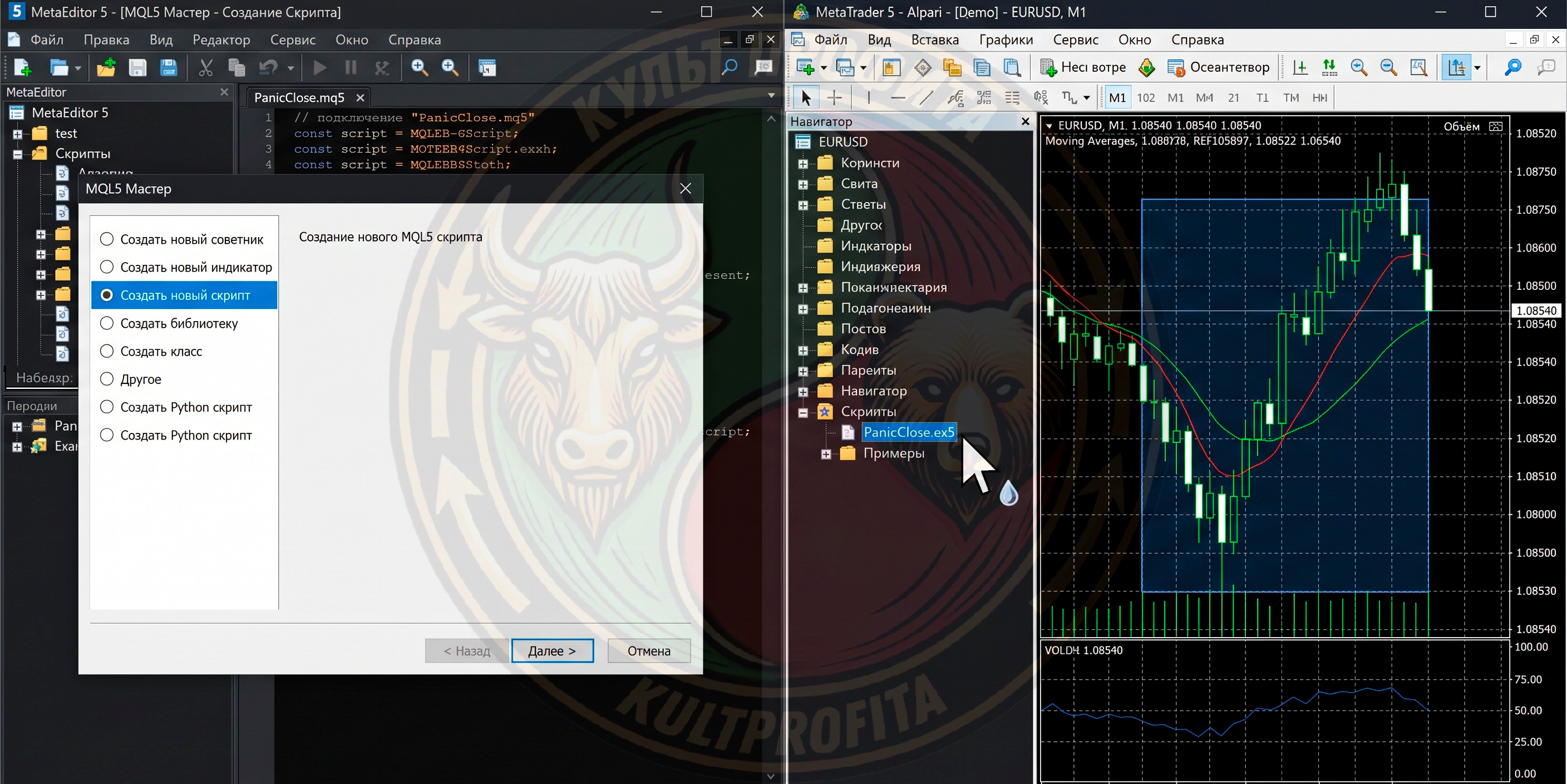Open the Сервис menu in MetaEditor

point(293,40)
